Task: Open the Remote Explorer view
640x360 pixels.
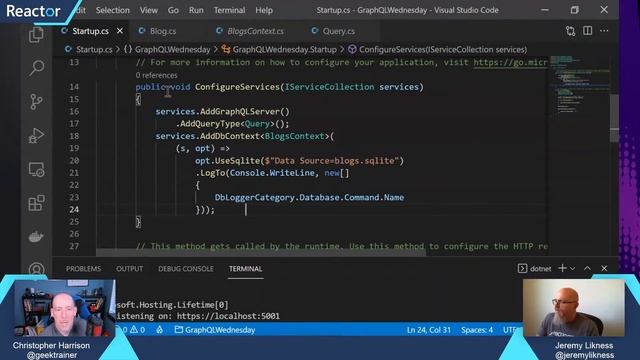Action: 36,169
